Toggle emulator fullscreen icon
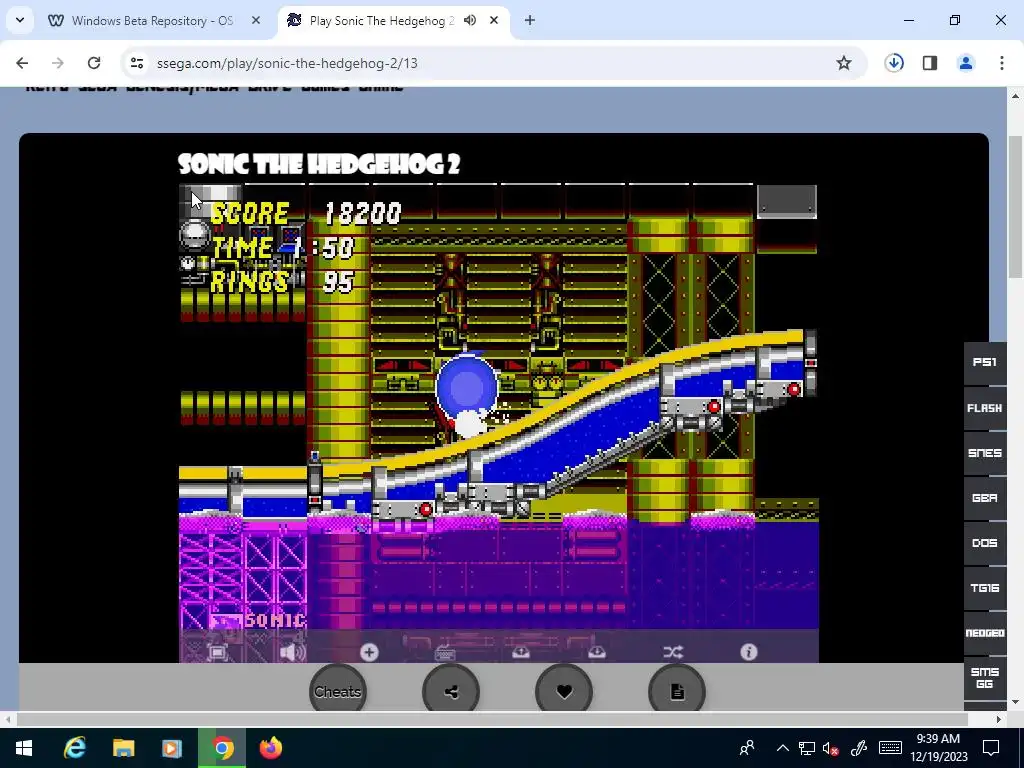Viewport: 1024px width, 768px height. (217, 652)
